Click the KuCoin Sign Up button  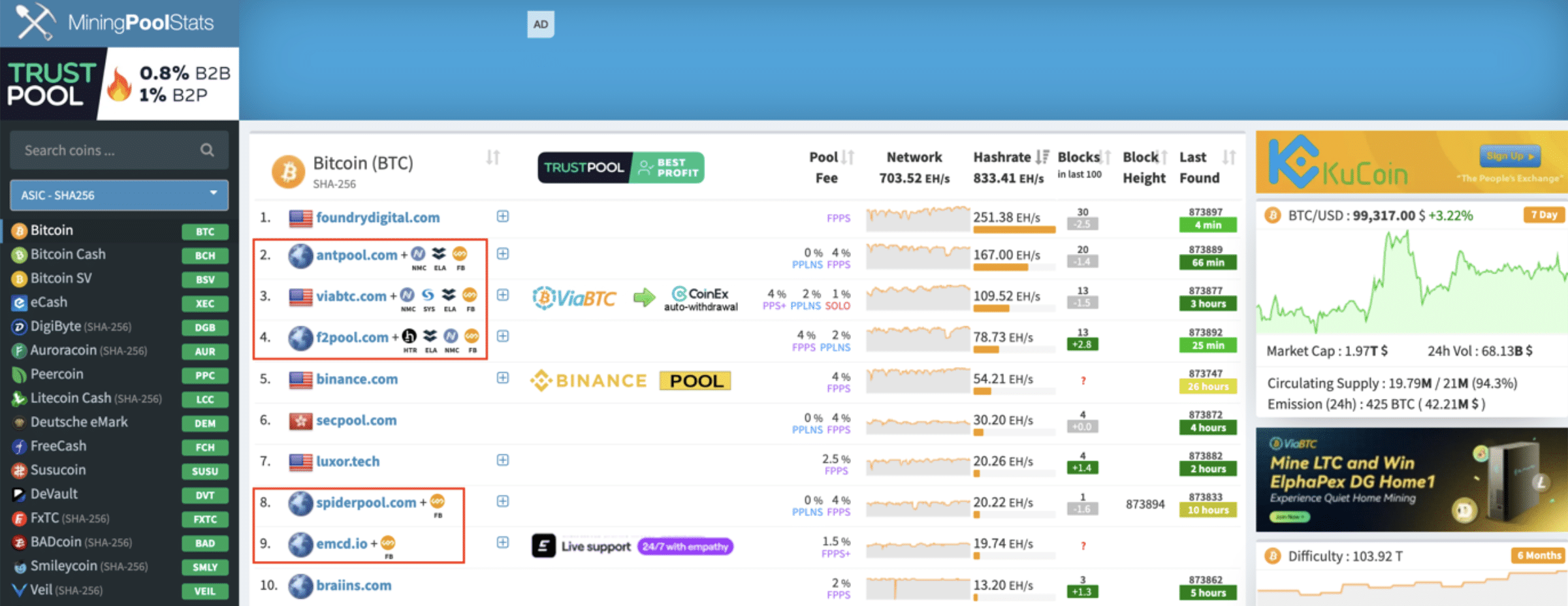click(x=1509, y=156)
